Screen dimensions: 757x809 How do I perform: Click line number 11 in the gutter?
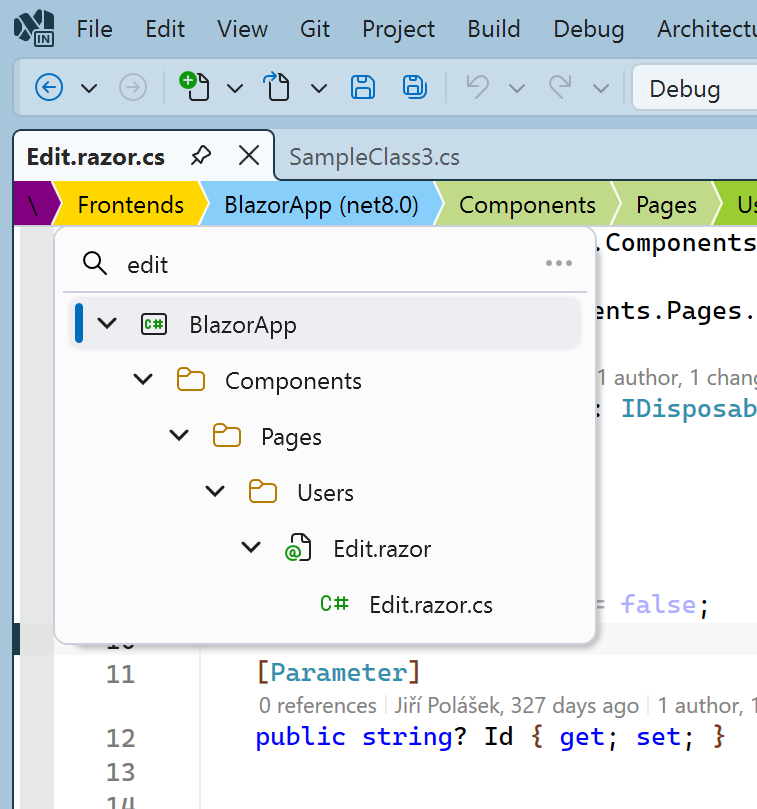click(x=121, y=674)
